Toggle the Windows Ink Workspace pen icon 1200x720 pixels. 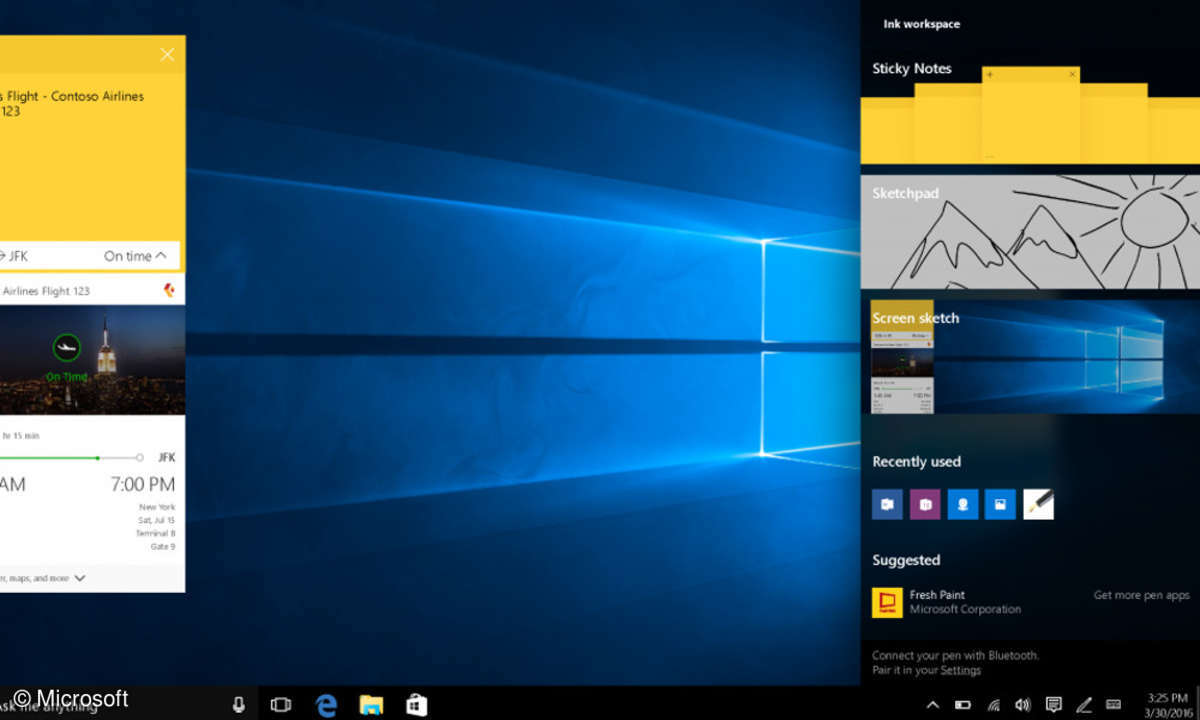click(x=1083, y=705)
